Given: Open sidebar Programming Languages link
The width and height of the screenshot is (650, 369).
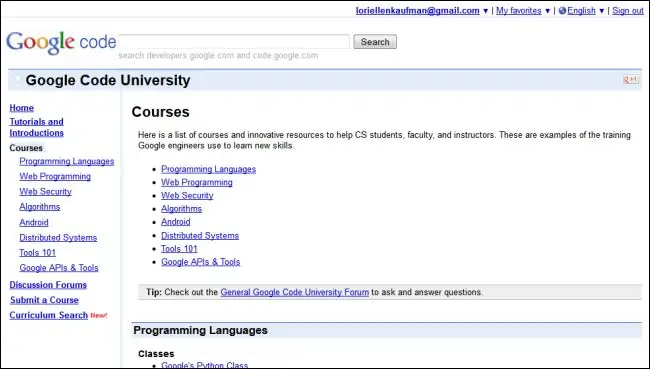Looking at the screenshot, I should pyautogui.click(x=67, y=161).
